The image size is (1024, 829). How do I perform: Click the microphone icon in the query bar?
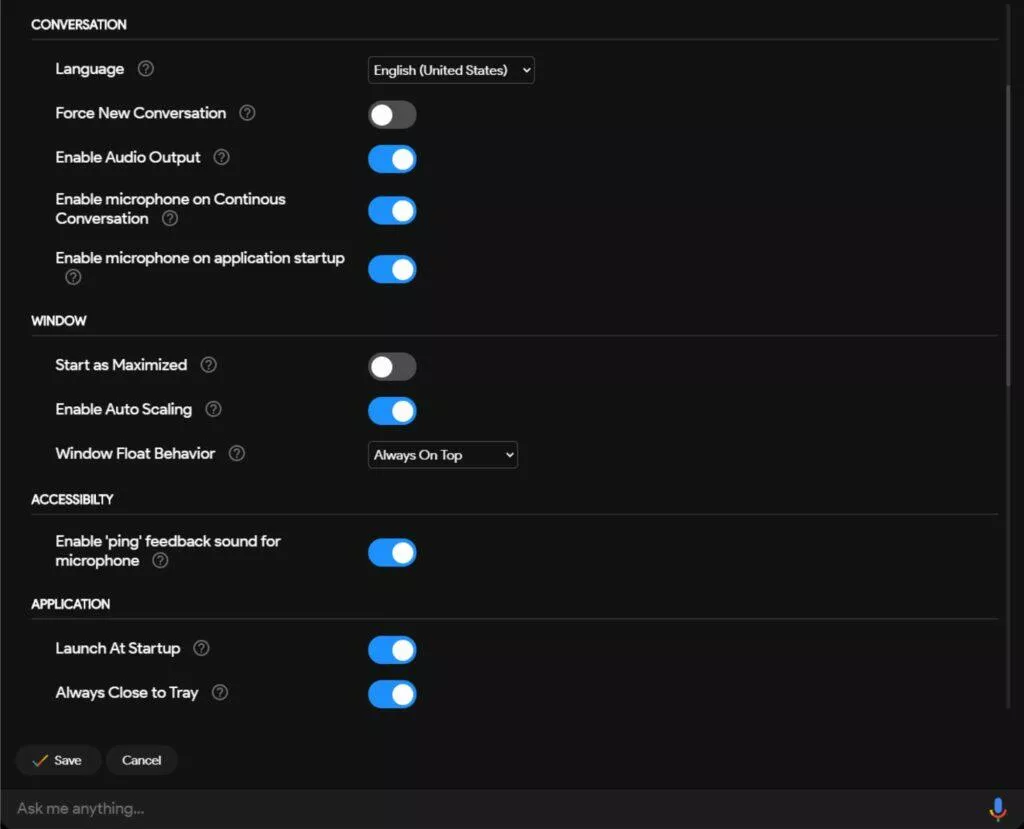(x=997, y=809)
